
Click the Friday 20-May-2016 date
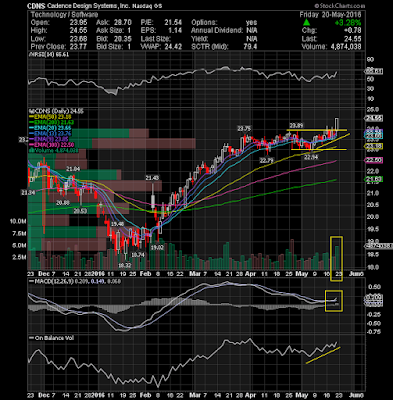[330, 15]
